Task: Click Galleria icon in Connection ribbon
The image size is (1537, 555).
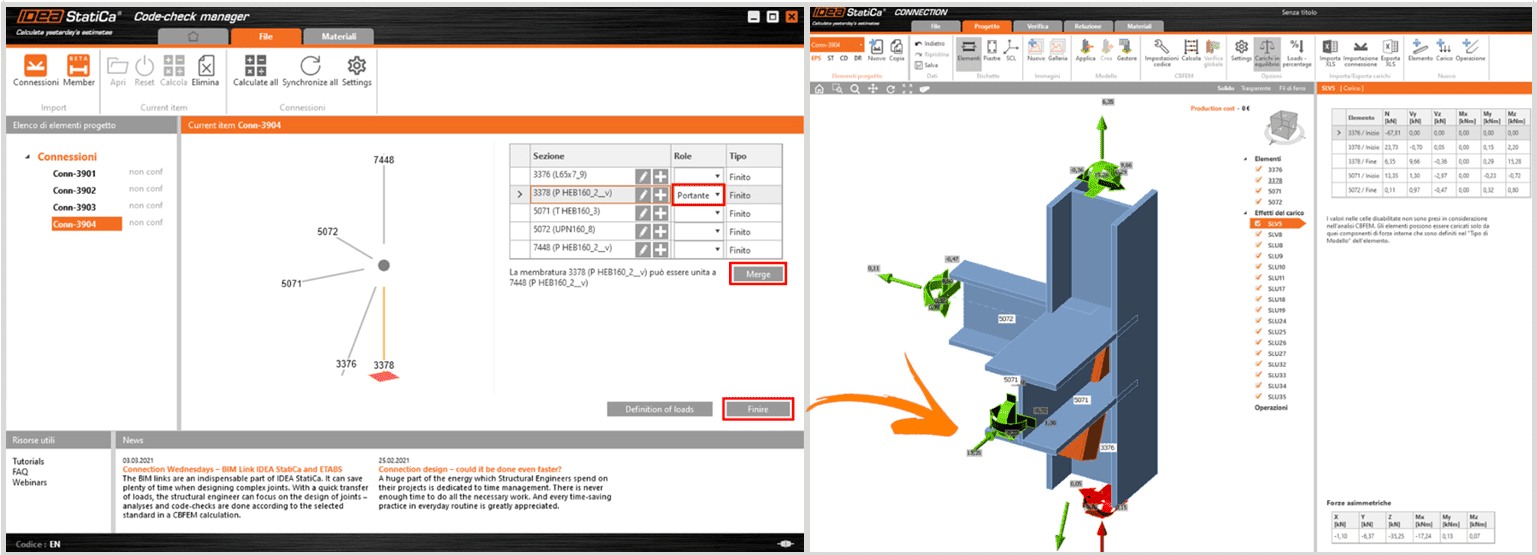Action: 1057,46
